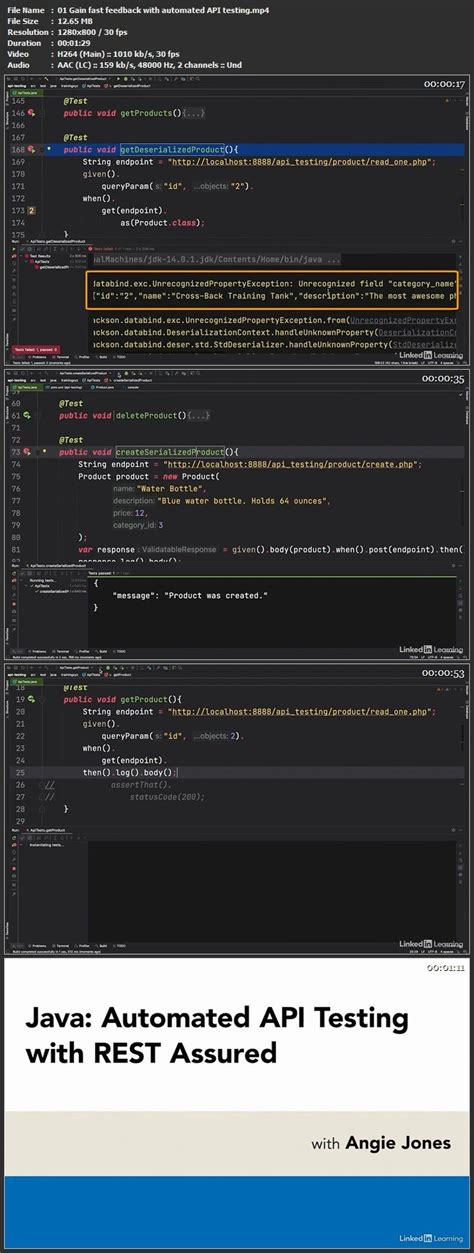
Task: Click createSerializedProduct method name in editor
Action: 171,452
